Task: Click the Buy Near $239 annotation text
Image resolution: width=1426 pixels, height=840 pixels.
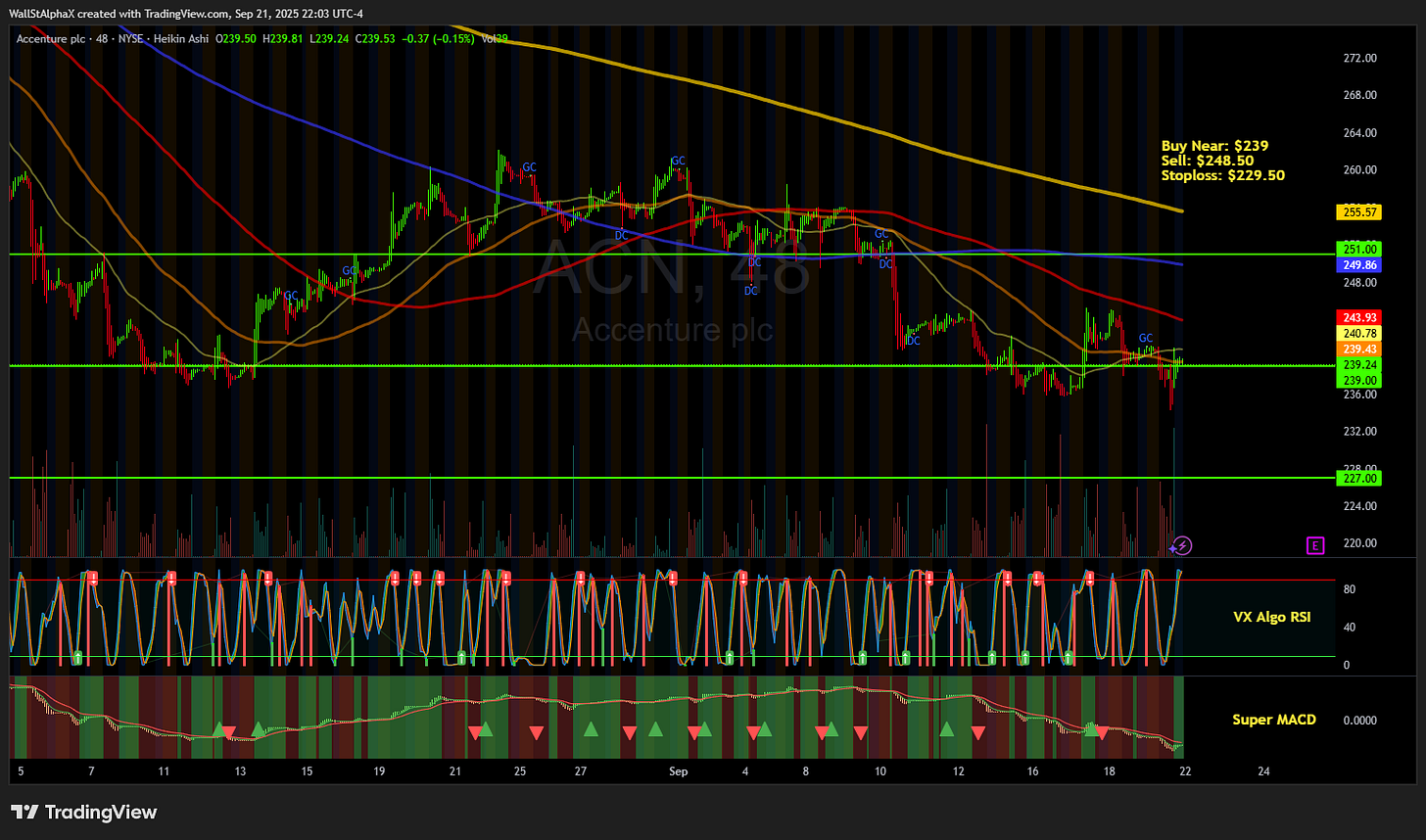Action: [x=1214, y=145]
